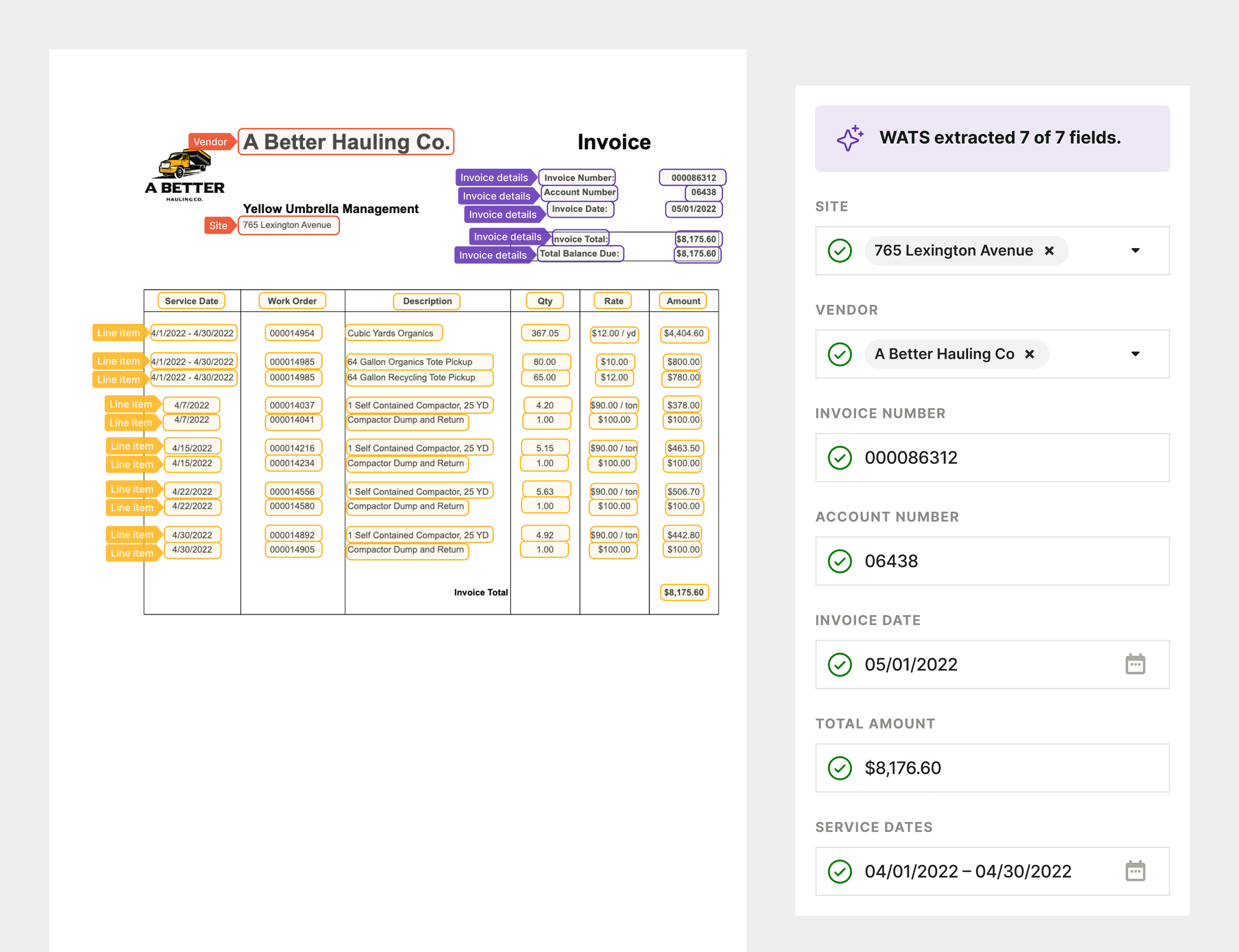The width and height of the screenshot is (1239, 952).
Task: Select highlighted invoice number 000086312 on document
Action: click(693, 177)
